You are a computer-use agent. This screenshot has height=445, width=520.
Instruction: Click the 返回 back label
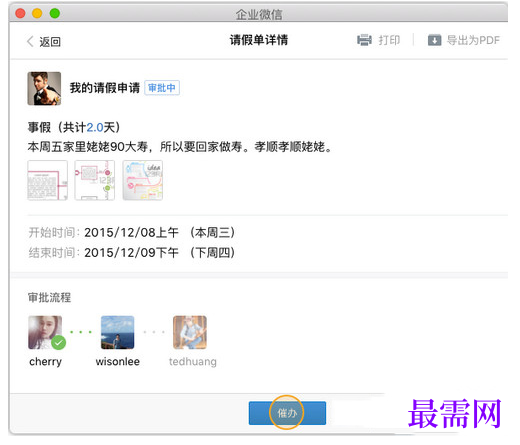tap(50, 42)
